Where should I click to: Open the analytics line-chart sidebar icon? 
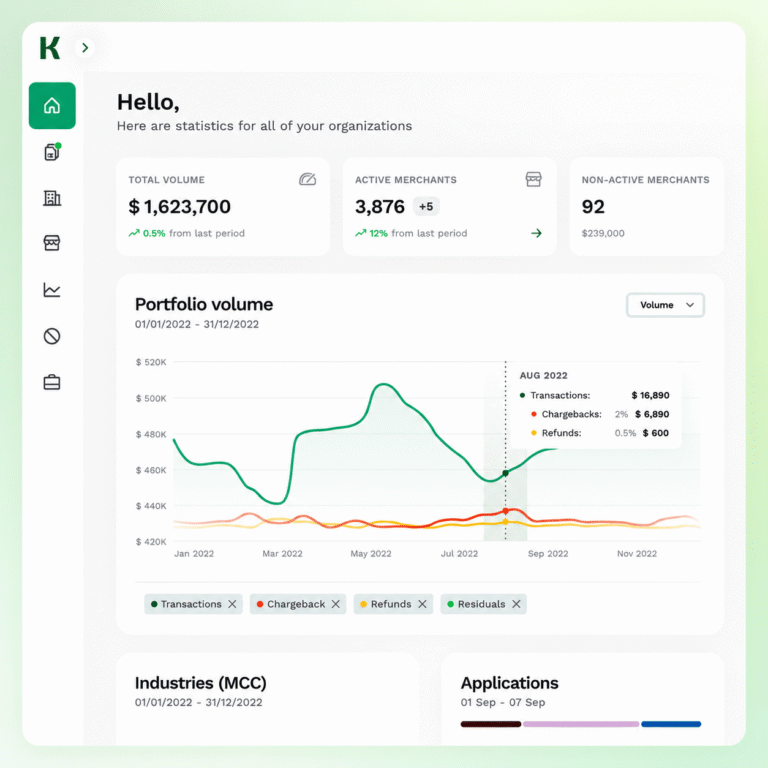point(52,290)
